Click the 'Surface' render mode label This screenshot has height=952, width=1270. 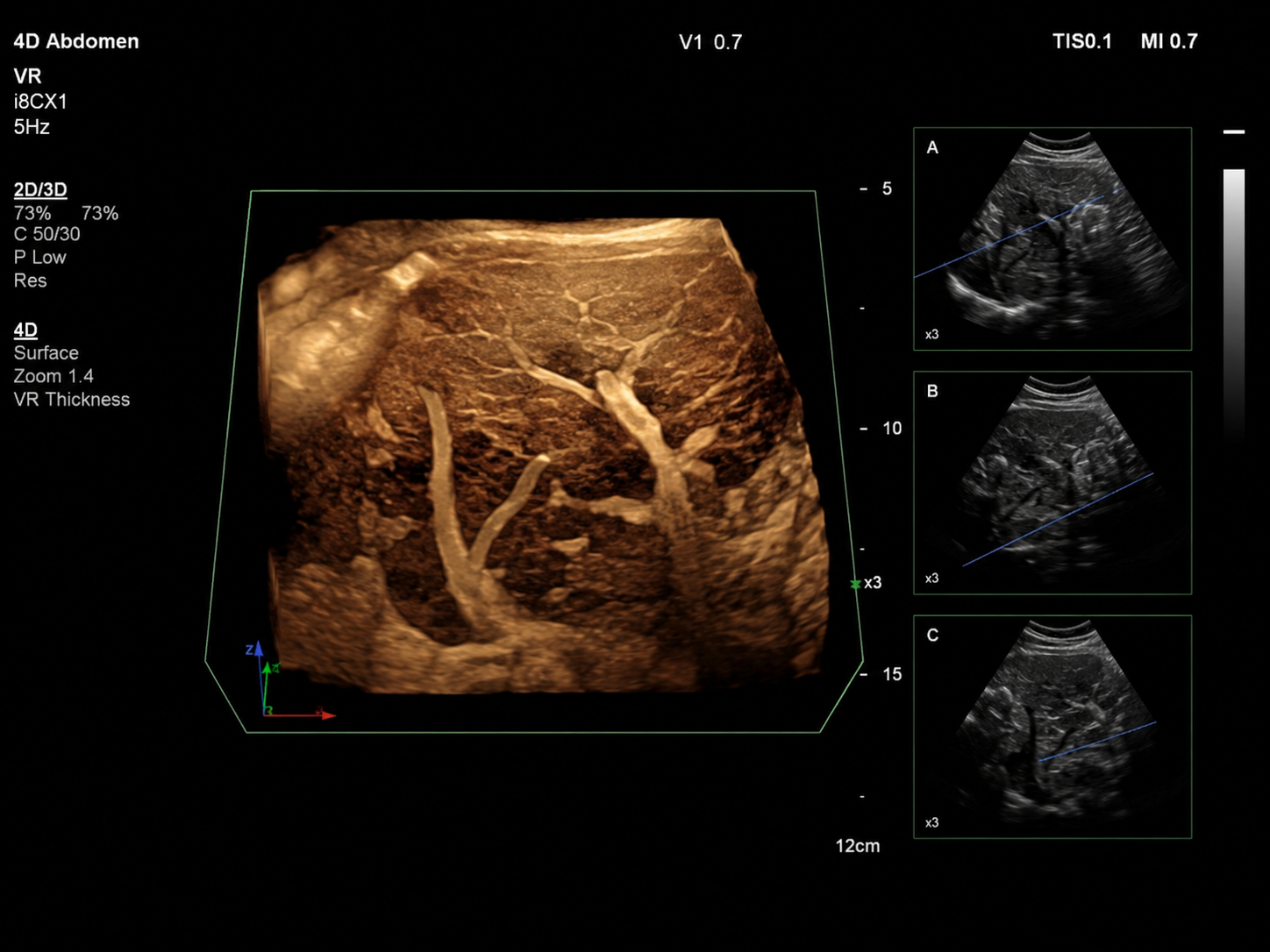46,353
